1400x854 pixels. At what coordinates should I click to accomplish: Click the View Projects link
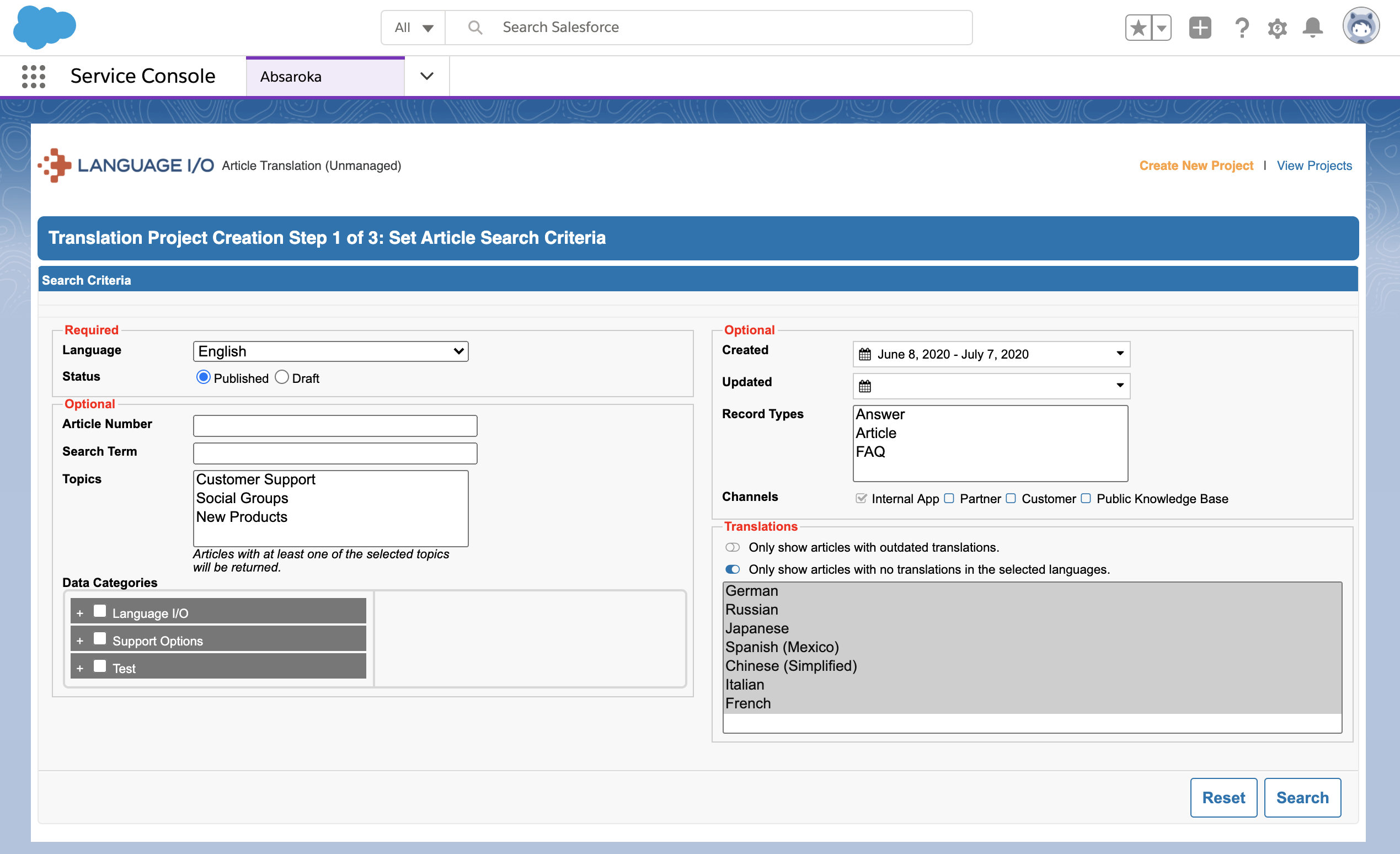point(1313,166)
